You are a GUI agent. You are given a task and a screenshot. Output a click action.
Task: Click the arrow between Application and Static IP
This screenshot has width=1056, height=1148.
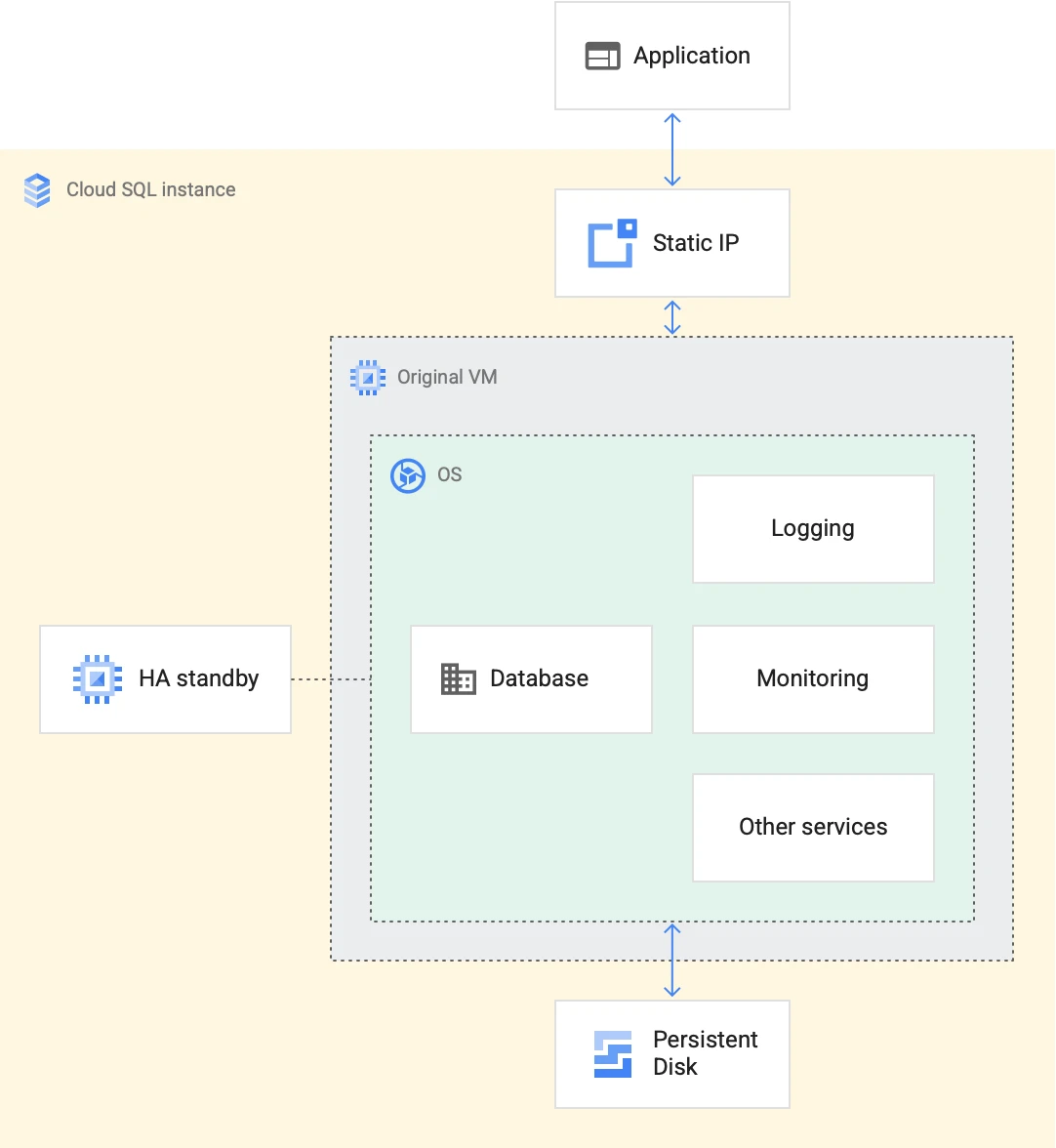click(x=671, y=148)
